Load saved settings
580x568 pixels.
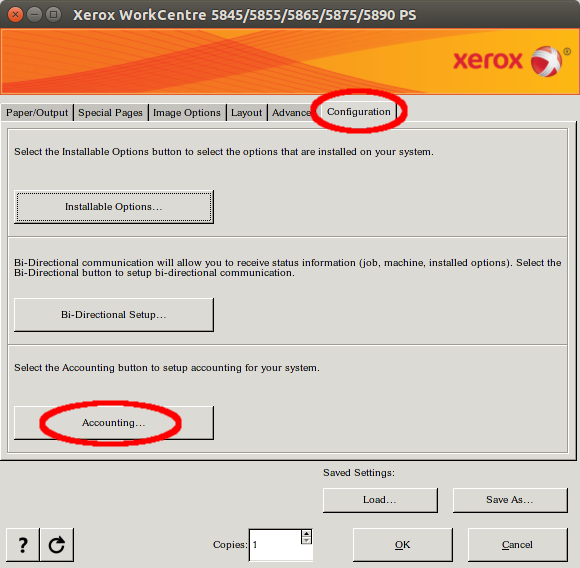point(380,500)
